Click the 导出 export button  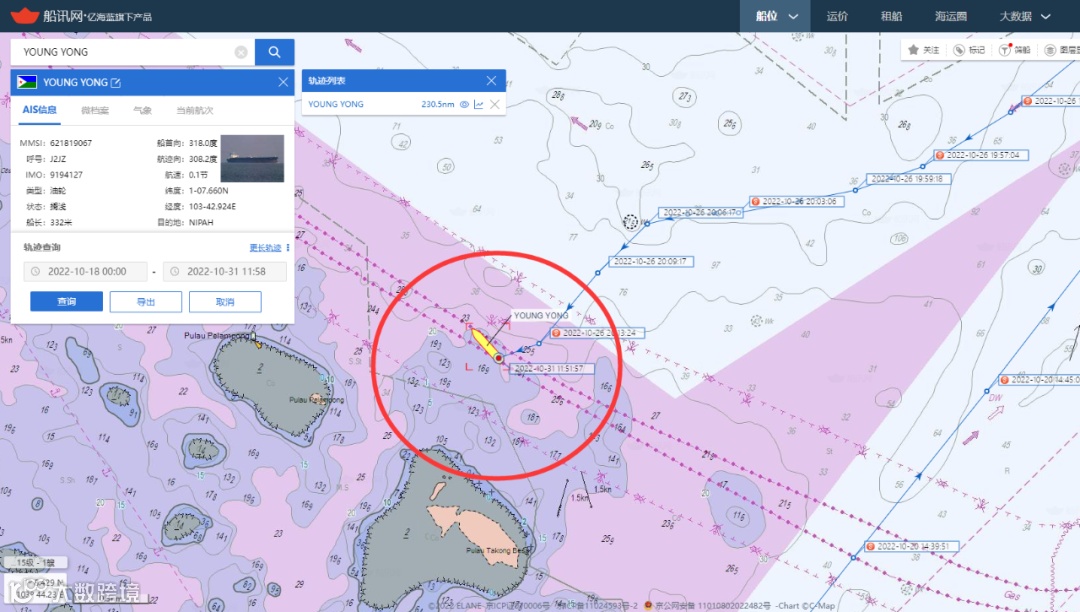coord(146,302)
